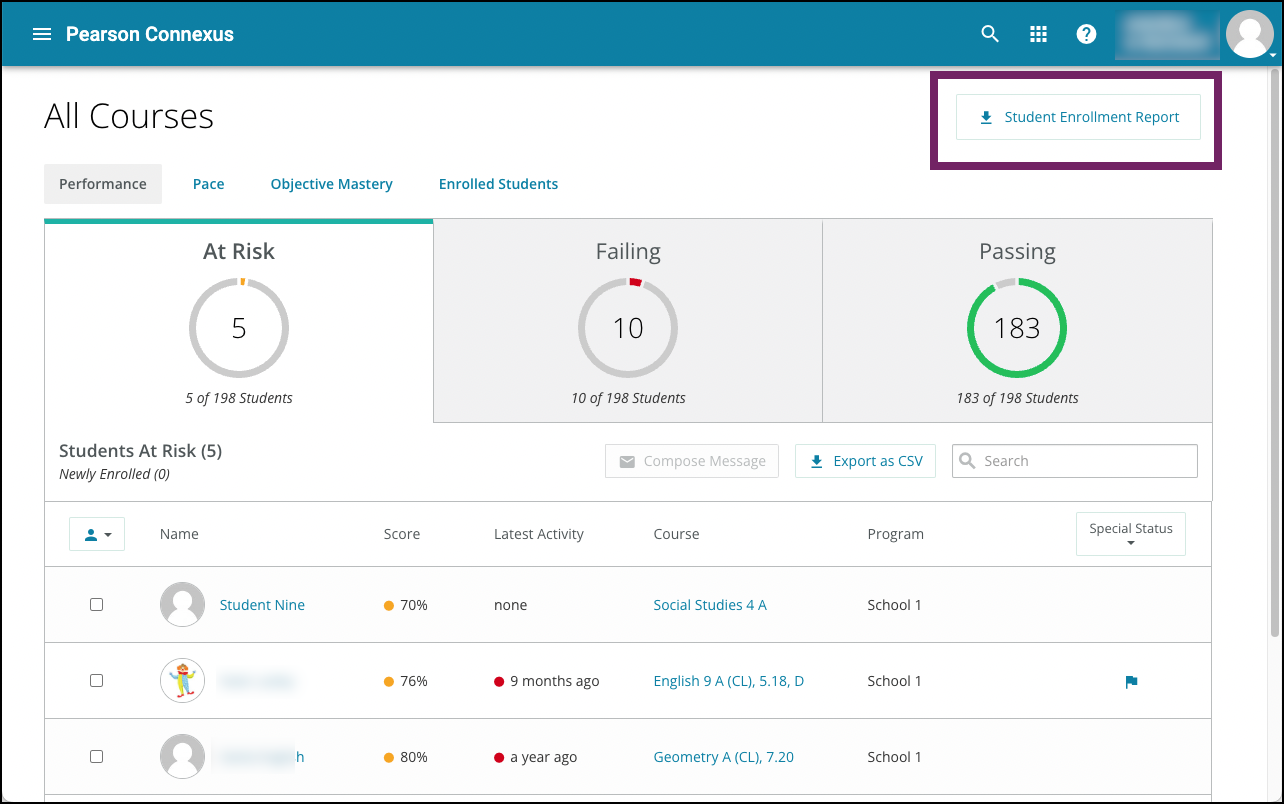The height and width of the screenshot is (804, 1284).
Task: Open the hamburger navigation menu
Action: [41, 34]
